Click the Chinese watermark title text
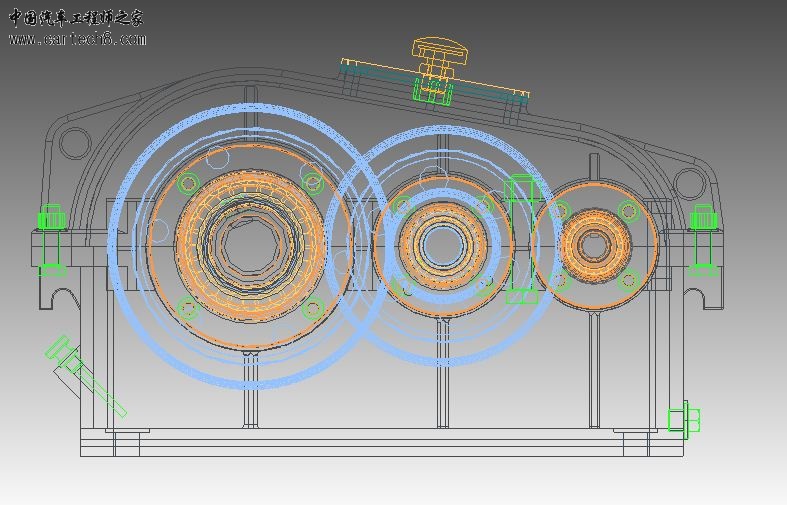The height and width of the screenshot is (505, 787). coord(76,18)
